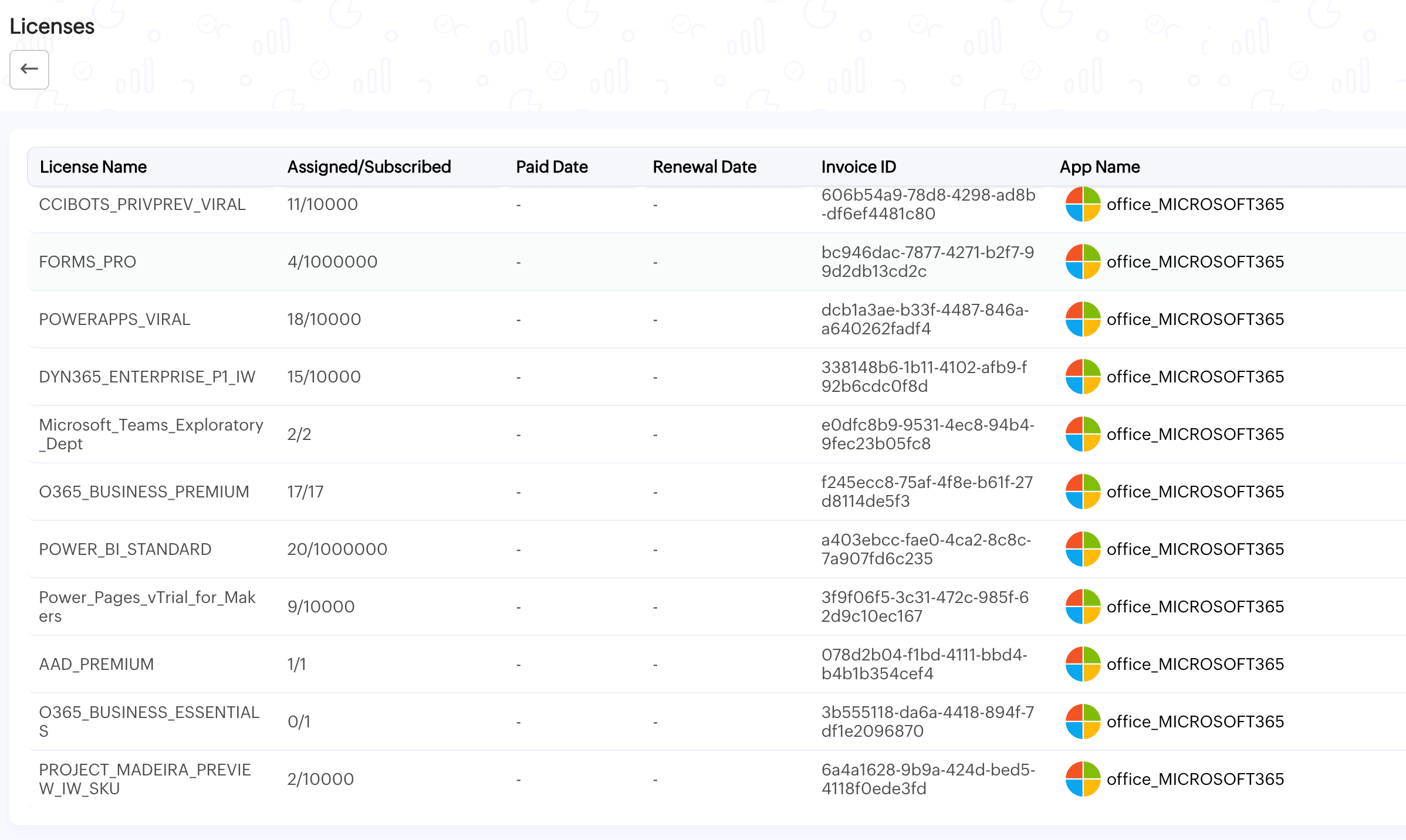
Task: Click Microsoft365 icon in O365_BUSINESS_ESSENTIALS row
Action: [x=1083, y=722]
